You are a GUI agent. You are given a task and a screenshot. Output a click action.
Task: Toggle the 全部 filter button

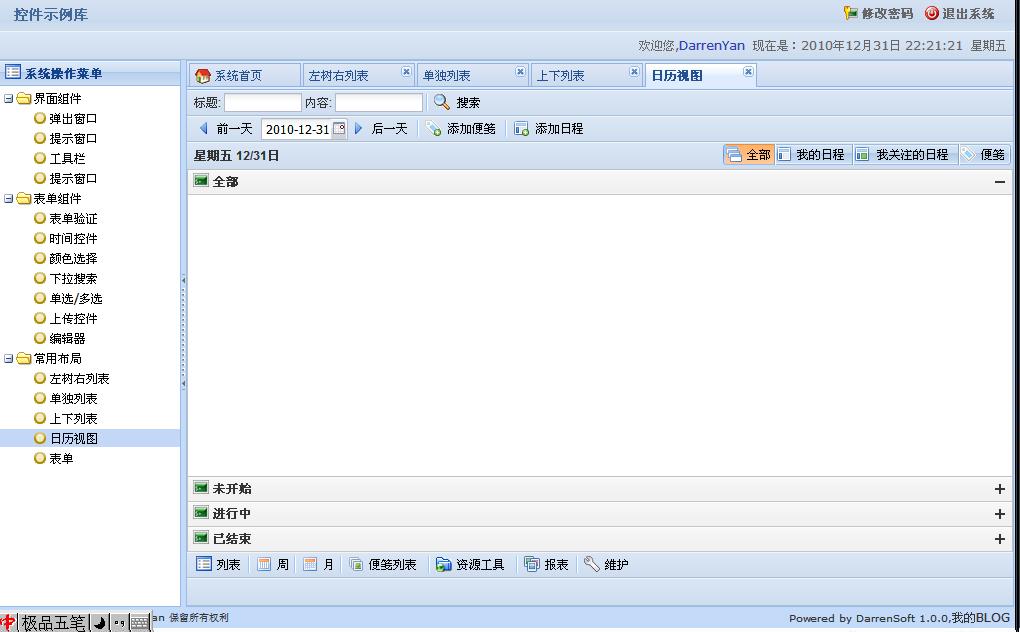click(x=748, y=155)
